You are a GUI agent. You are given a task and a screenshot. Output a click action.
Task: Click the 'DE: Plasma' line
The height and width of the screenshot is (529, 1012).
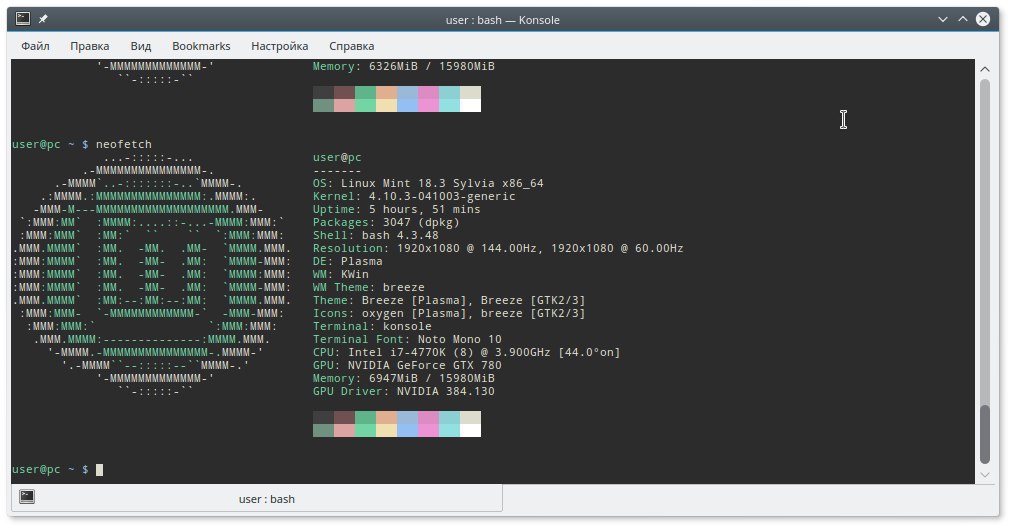347,261
